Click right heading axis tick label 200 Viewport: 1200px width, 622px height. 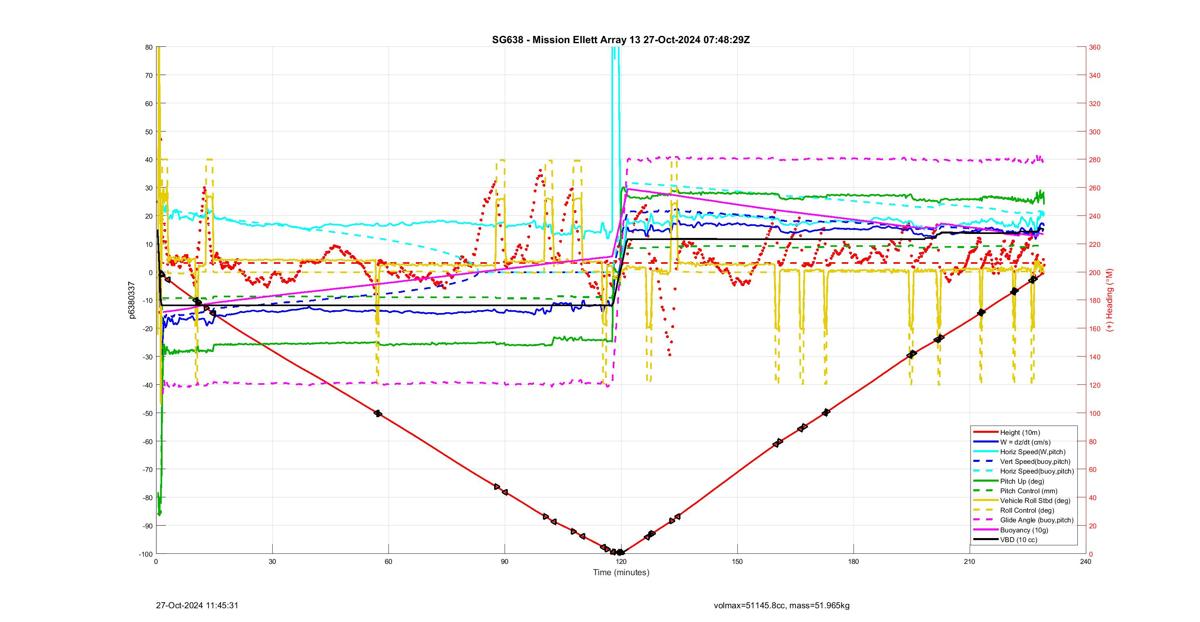pyautogui.click(x=1095, y=273)
